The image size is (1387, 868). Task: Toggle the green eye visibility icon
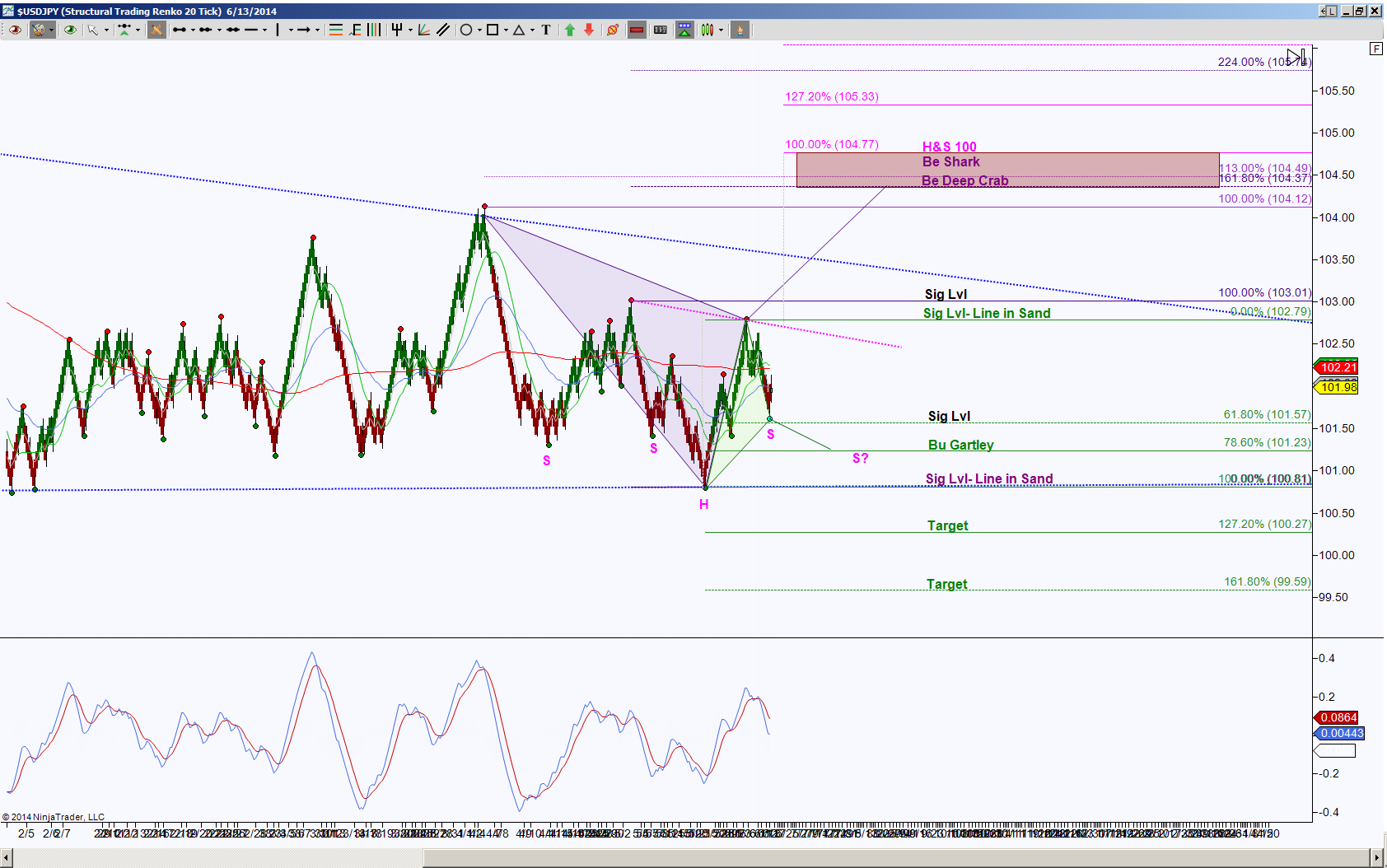(70, 30)
